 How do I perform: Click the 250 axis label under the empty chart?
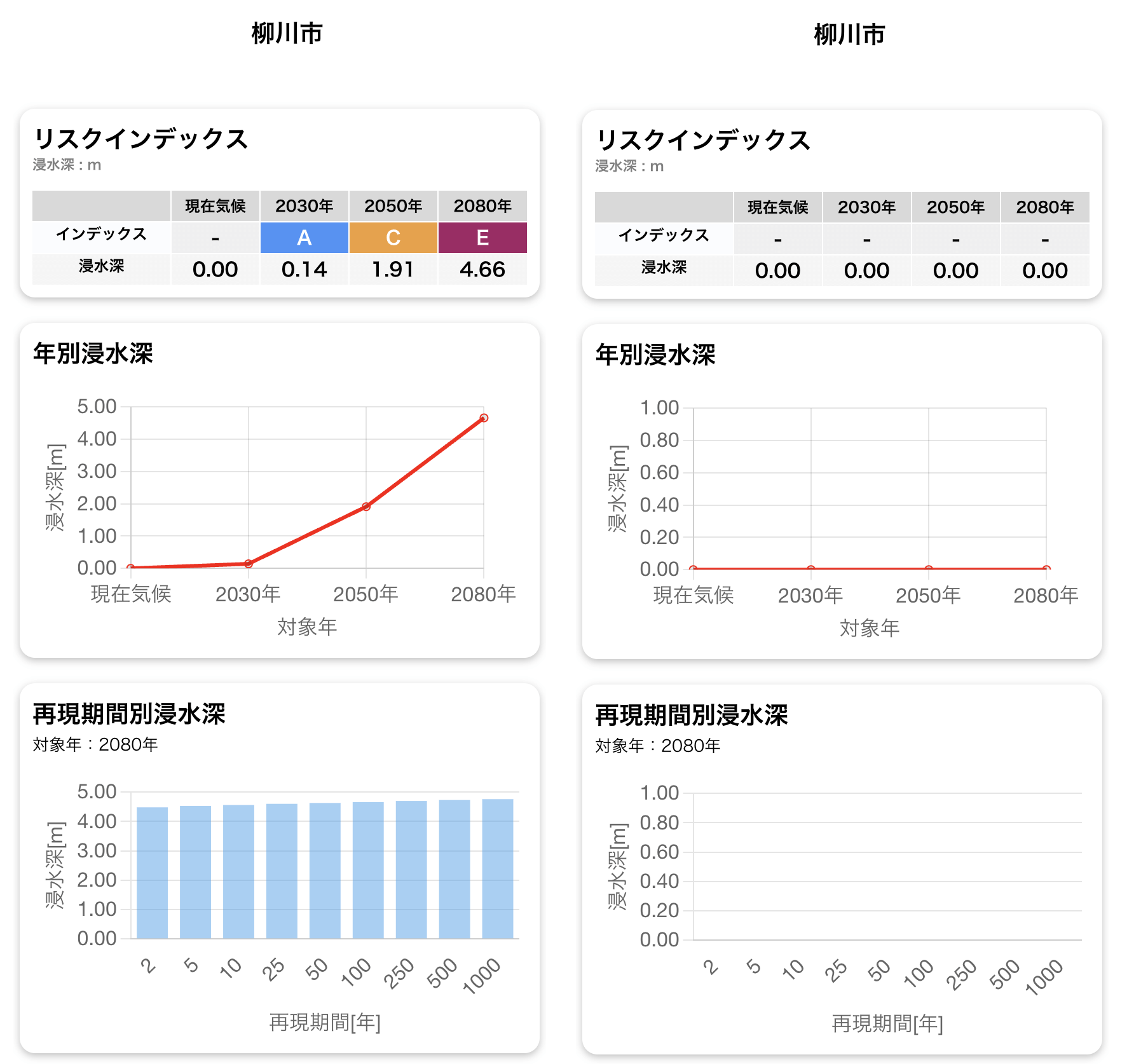click(x=961, y=974)
